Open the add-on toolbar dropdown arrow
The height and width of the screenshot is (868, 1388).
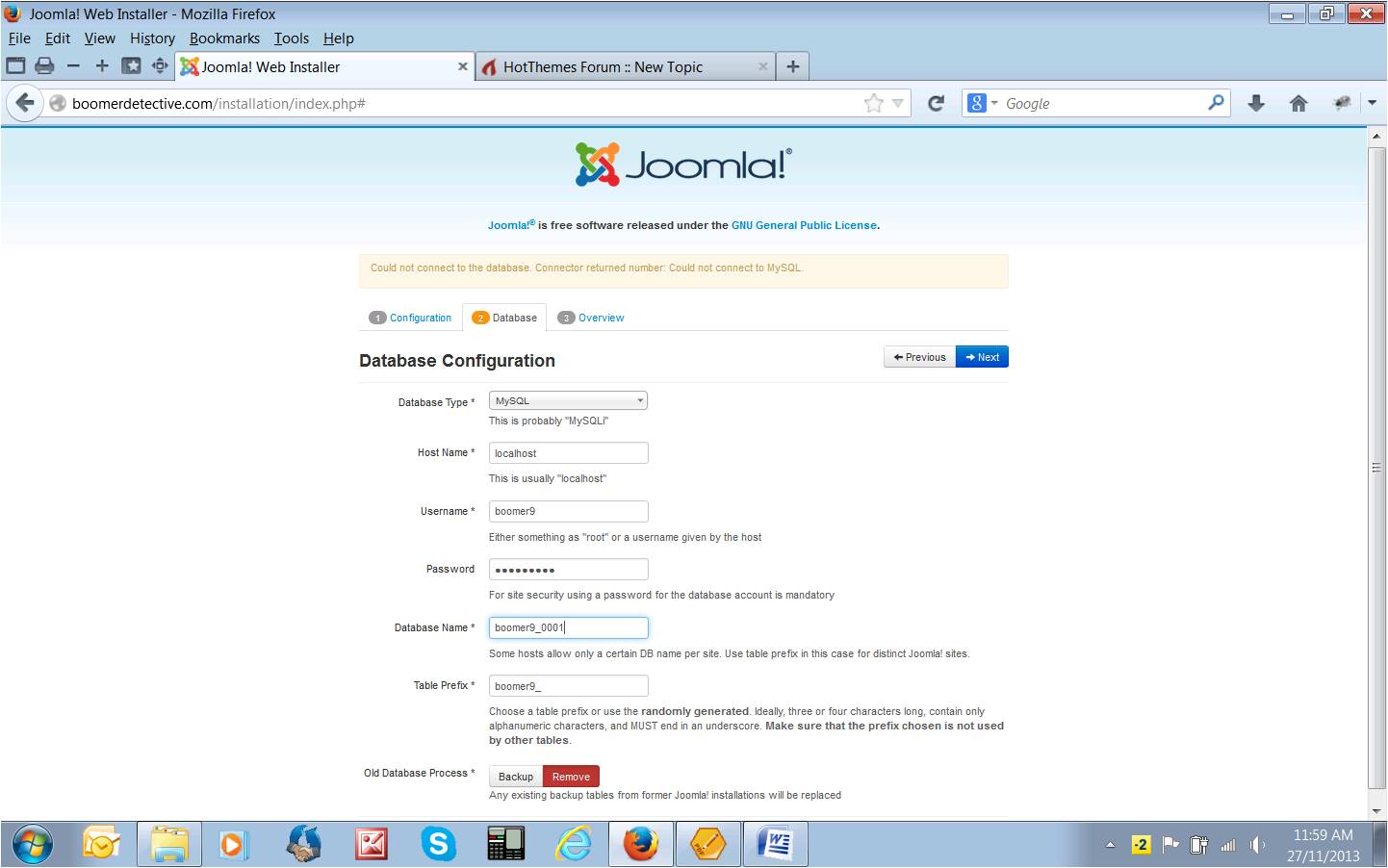tap(1373, 103)
